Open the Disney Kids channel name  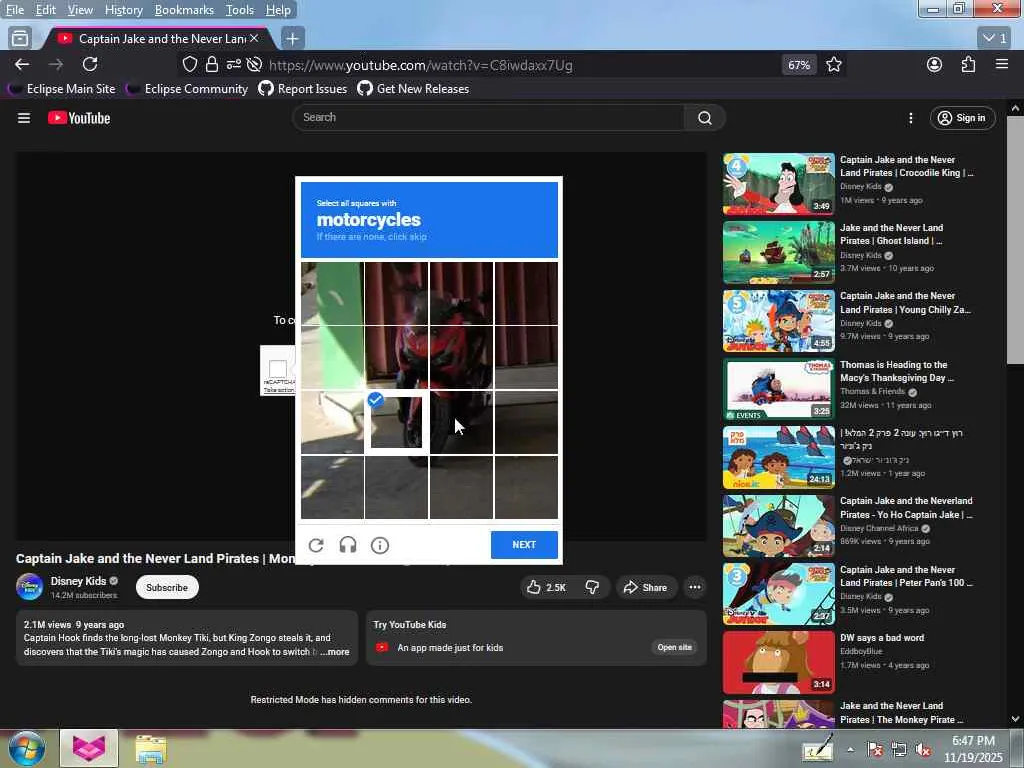pos(78,581)
